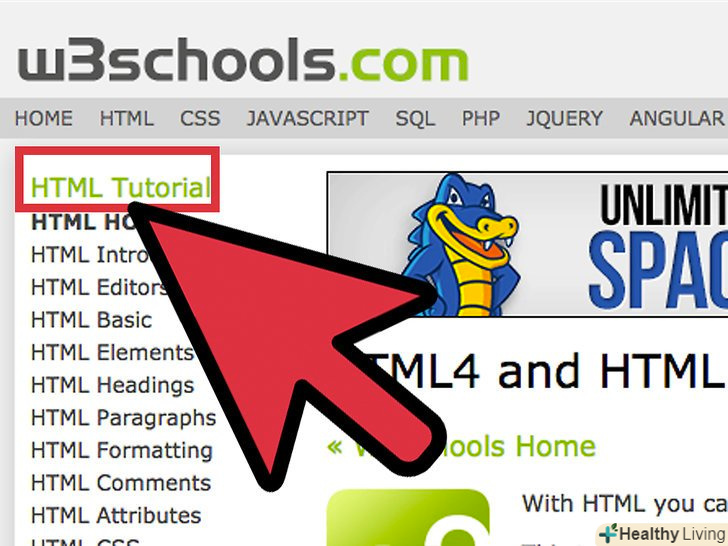Open the HOME menu item
This screenshot has width=728, height=546.
coord(44,118)
